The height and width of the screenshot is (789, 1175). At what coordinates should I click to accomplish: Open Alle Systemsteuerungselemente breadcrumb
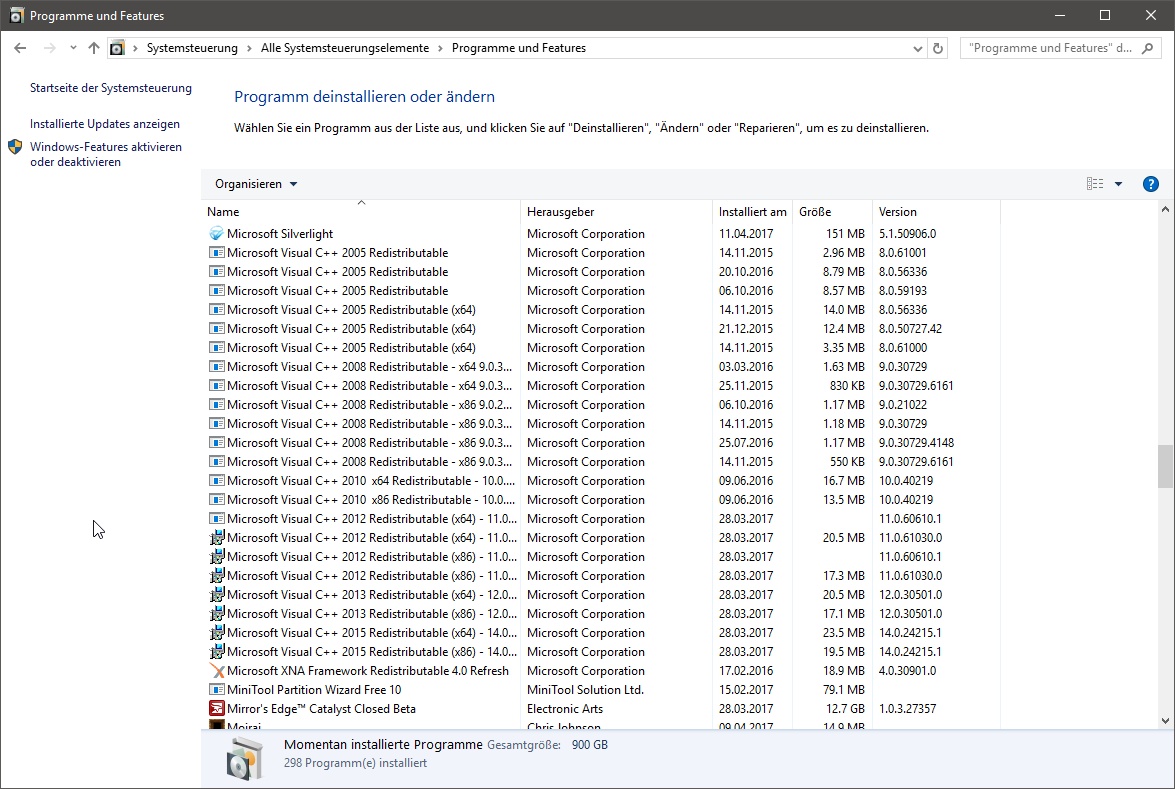tap(345, 48)
